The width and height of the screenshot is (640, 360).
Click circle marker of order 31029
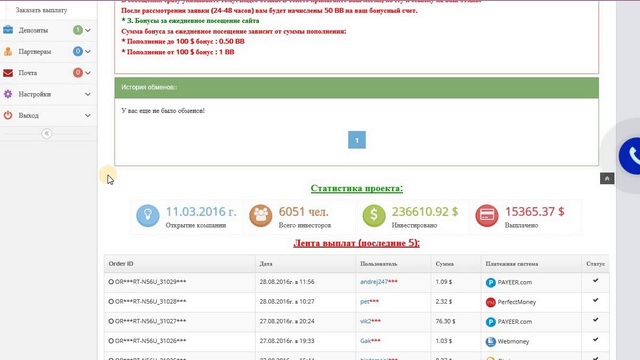(111, 282)
